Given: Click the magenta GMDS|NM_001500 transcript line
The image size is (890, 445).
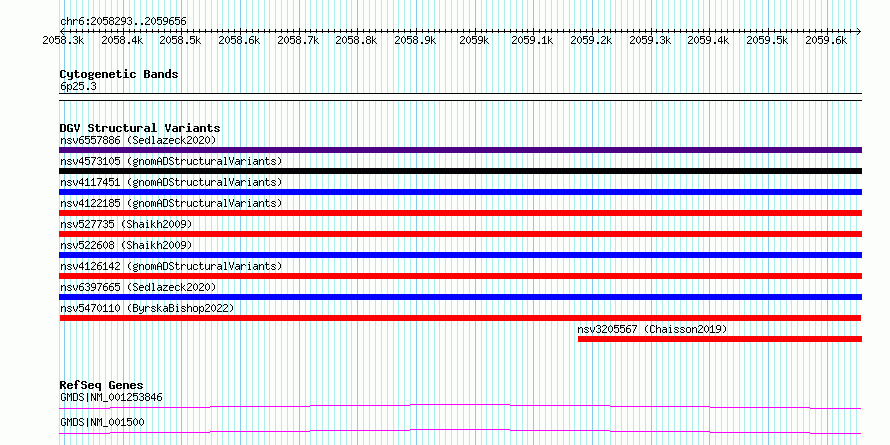Looking at the screenshot, I should click(460, 431).
